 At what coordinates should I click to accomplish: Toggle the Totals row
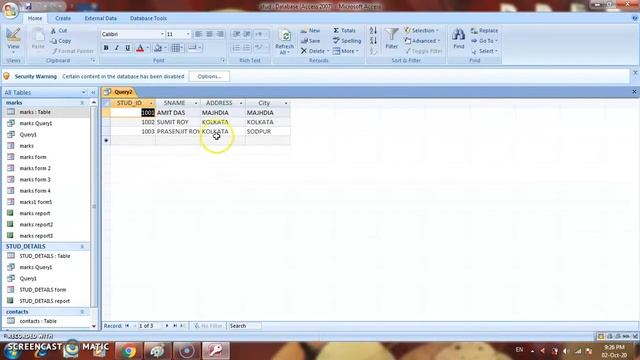click(x=344, y=31)
